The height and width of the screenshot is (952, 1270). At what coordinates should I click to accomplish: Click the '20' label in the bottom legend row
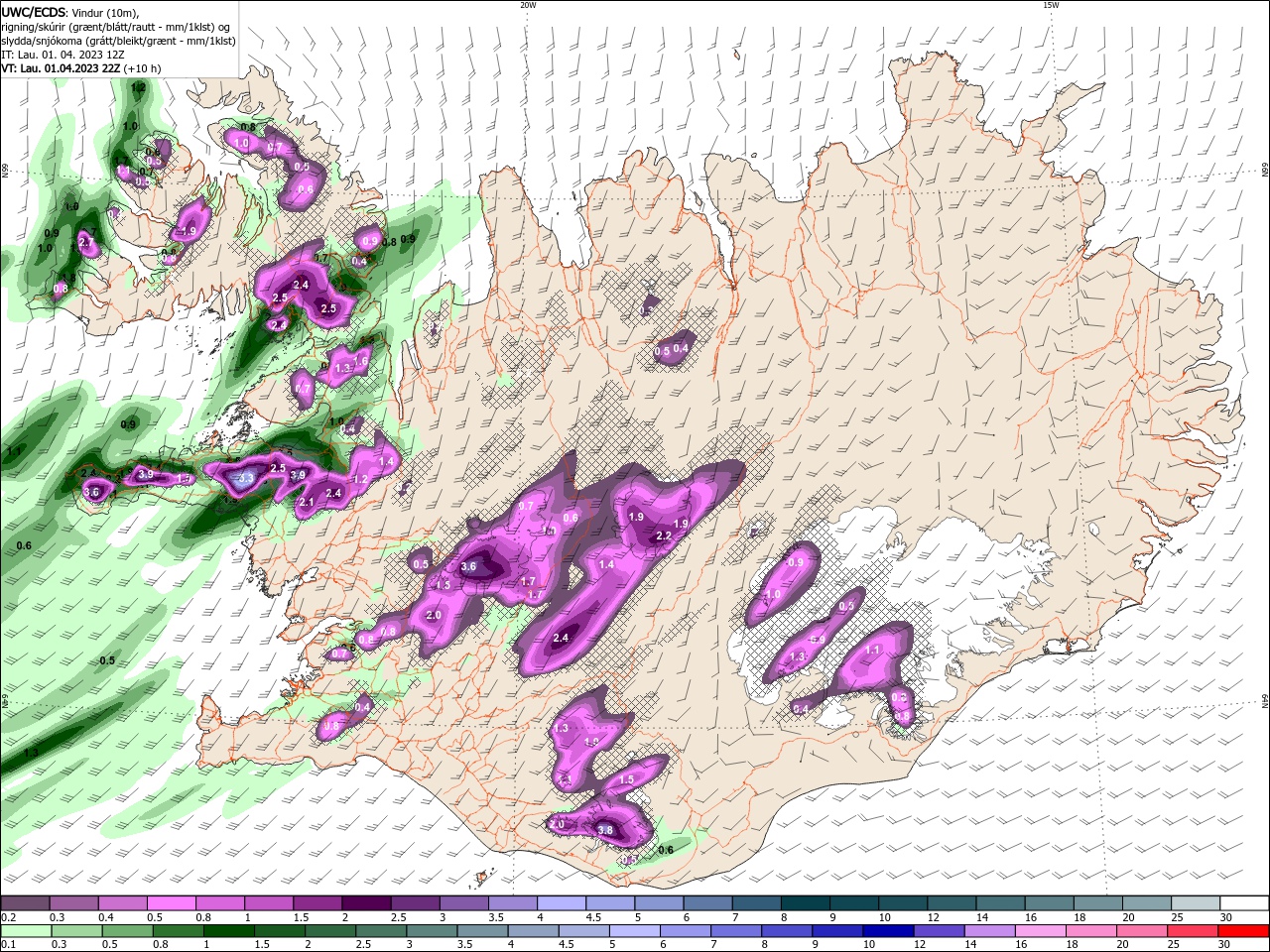coord(1122,946)
